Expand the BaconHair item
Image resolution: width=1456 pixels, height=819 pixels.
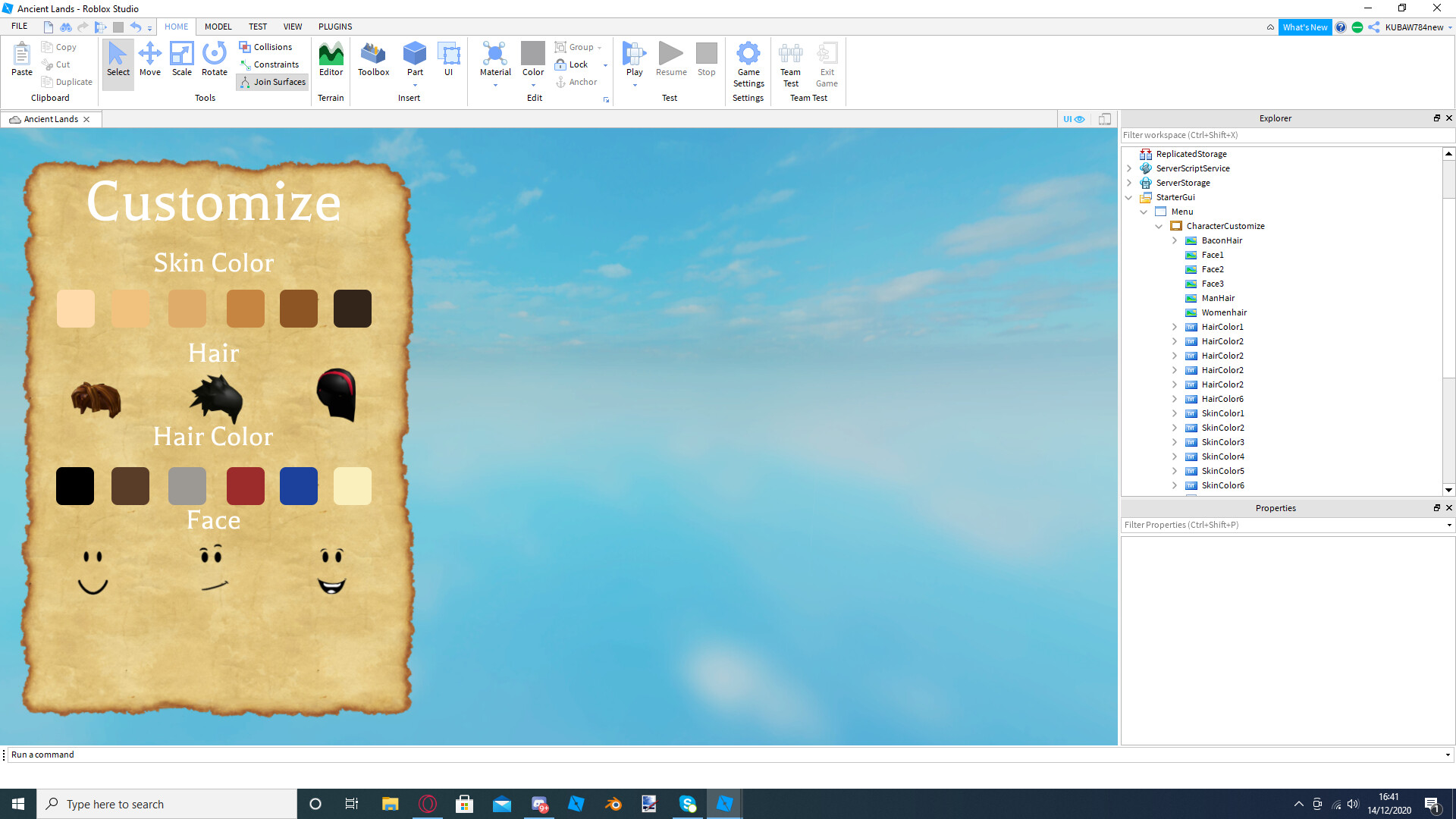[1175, 240]
